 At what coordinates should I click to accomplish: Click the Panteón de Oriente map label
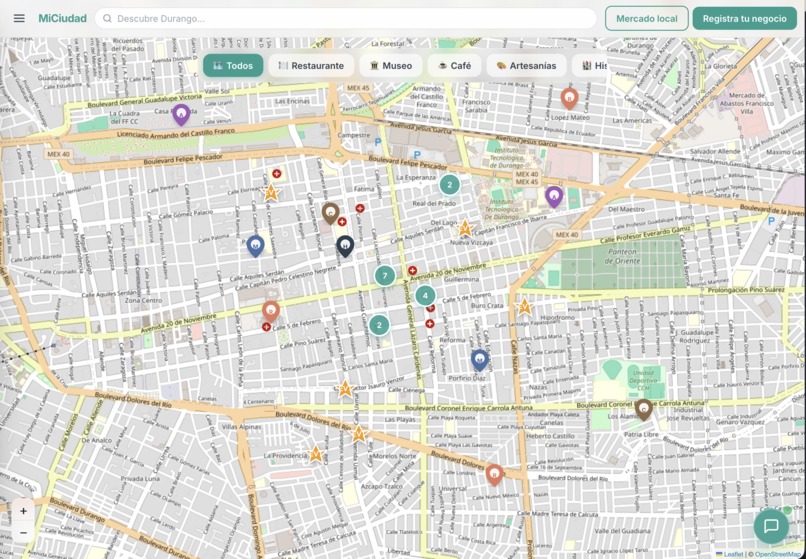point(622,257)
